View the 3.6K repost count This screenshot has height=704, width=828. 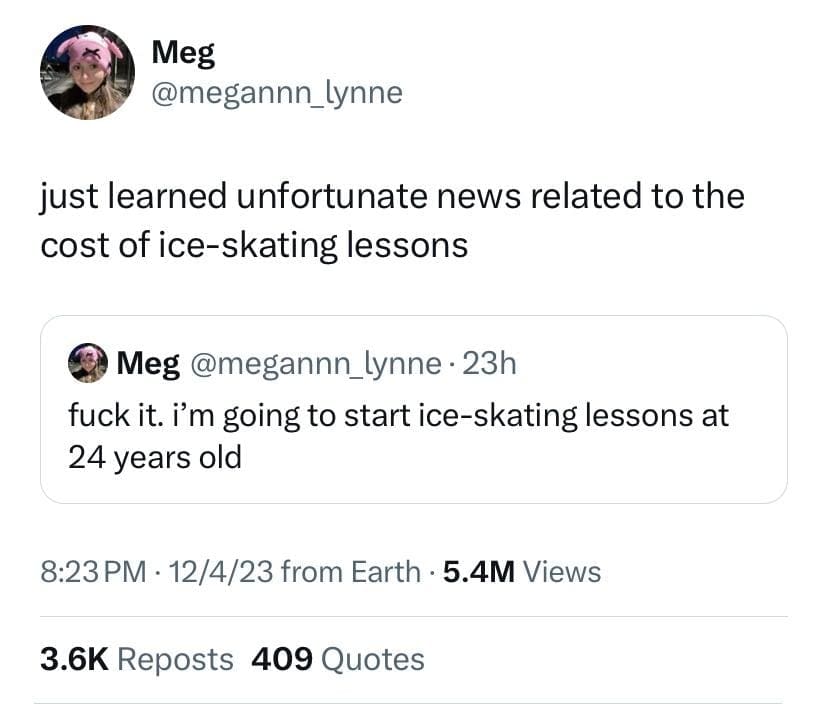click(74, 659)
